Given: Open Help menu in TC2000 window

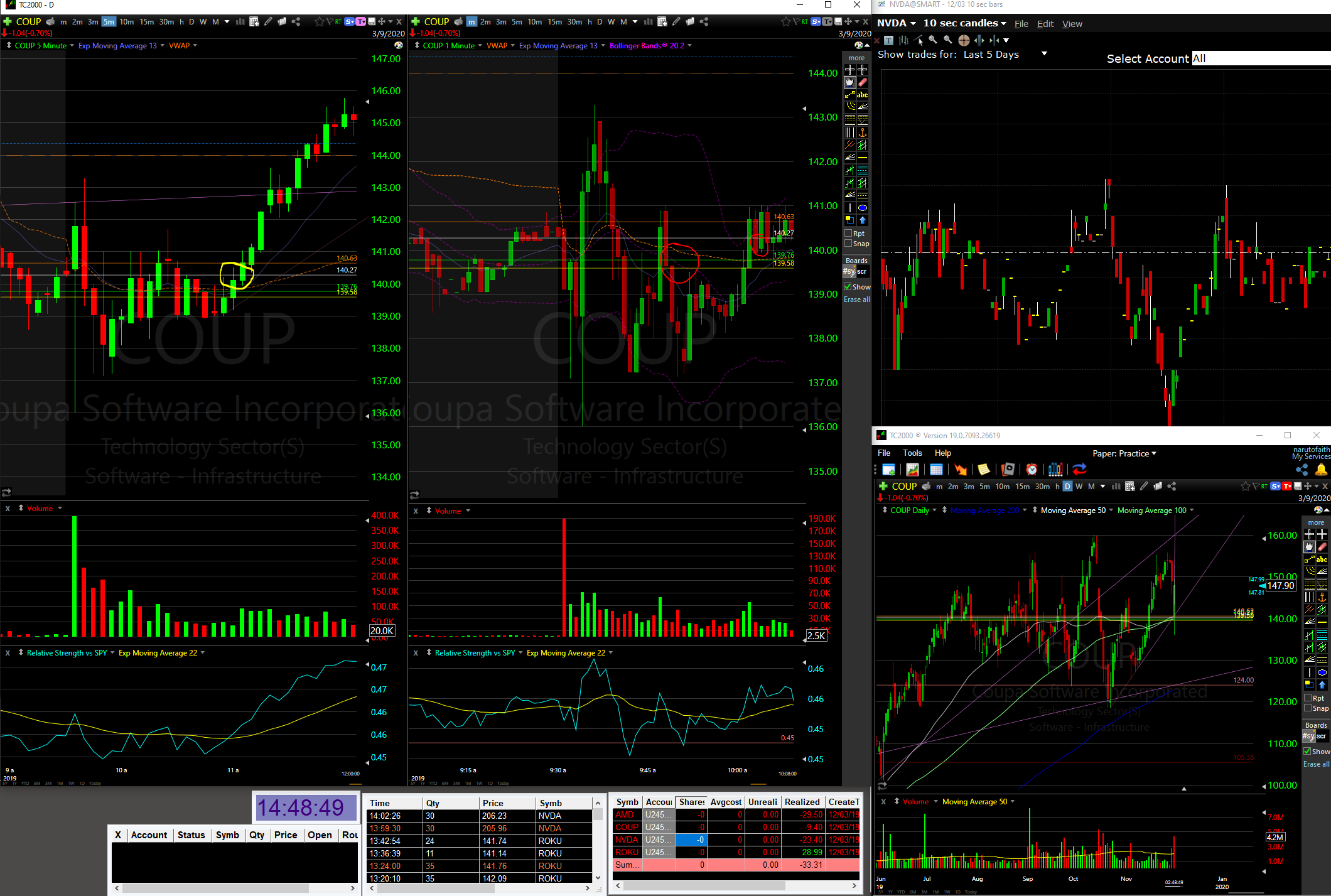Looking at the screenshot, I should (x=943, y=453).
